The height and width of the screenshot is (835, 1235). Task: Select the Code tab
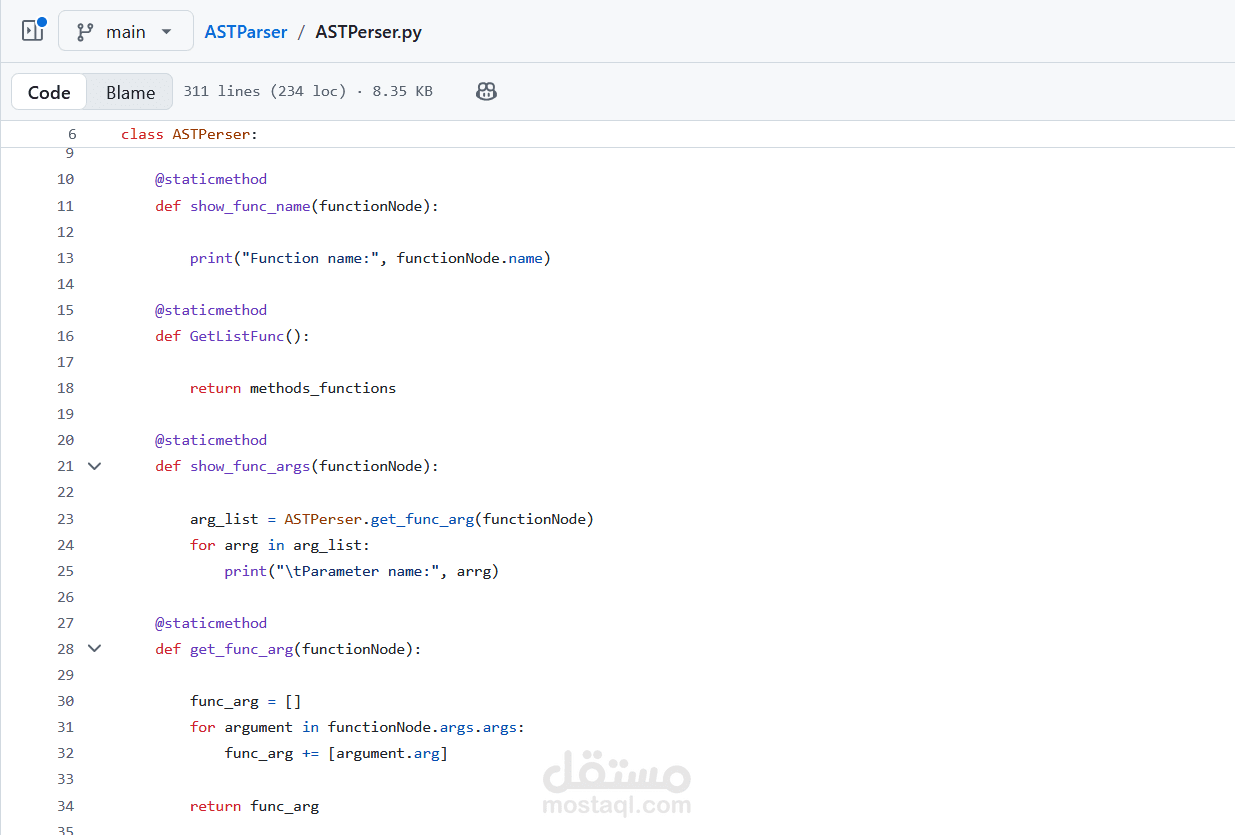pos(48,91)
